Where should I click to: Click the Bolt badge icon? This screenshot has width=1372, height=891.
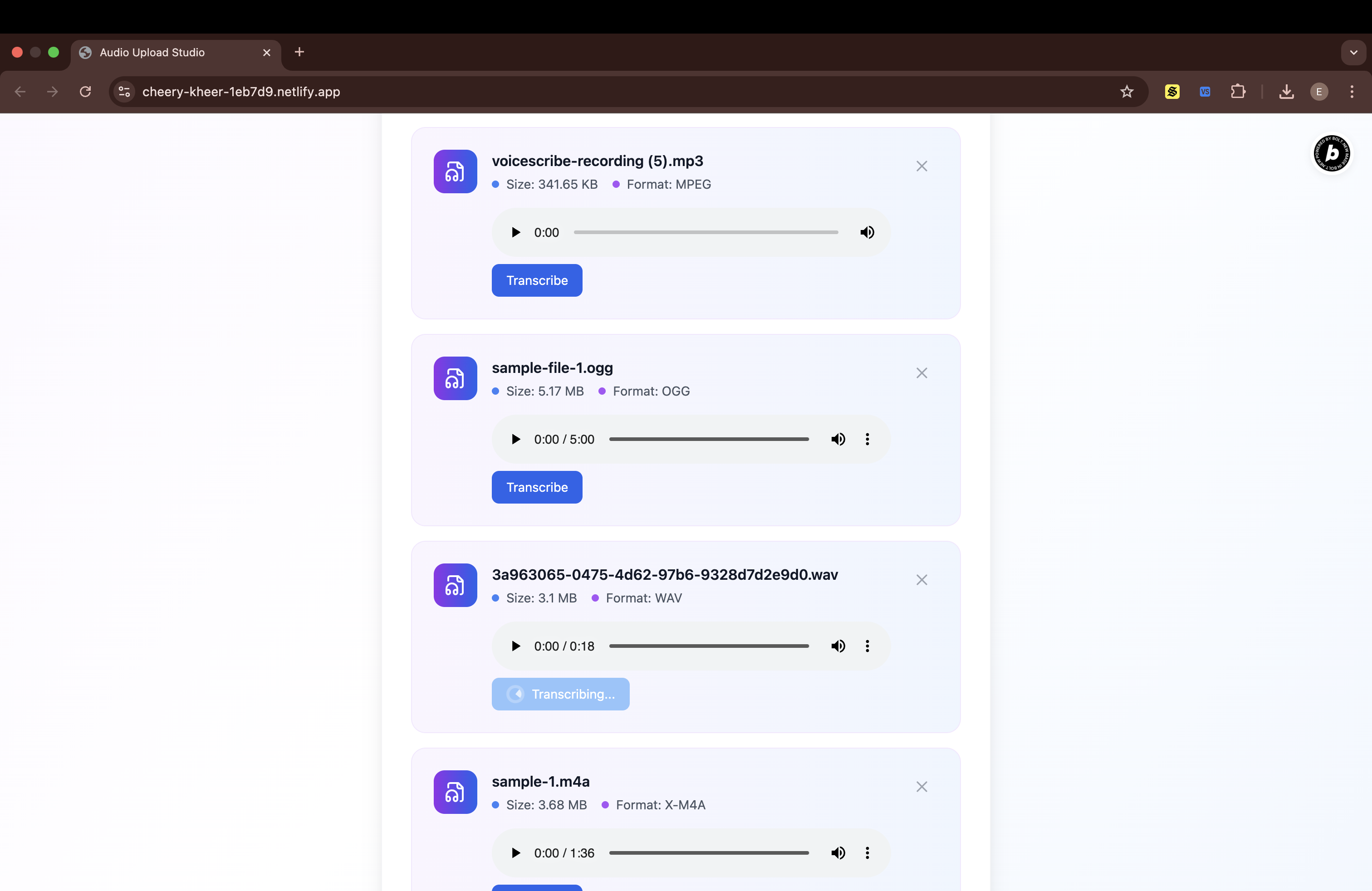point(1331,153)
